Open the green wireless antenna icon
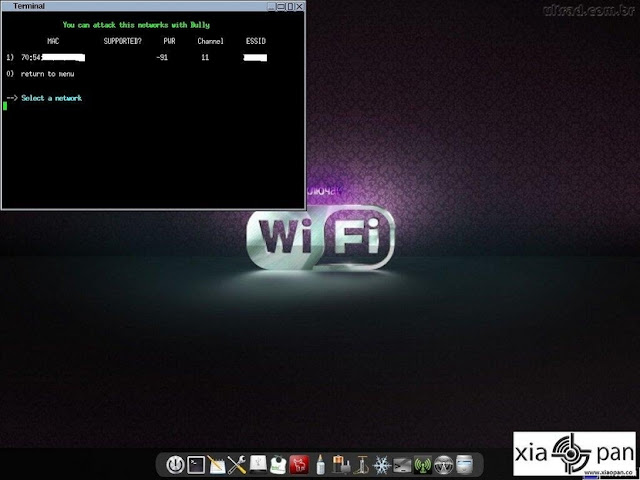 point(423,464)
